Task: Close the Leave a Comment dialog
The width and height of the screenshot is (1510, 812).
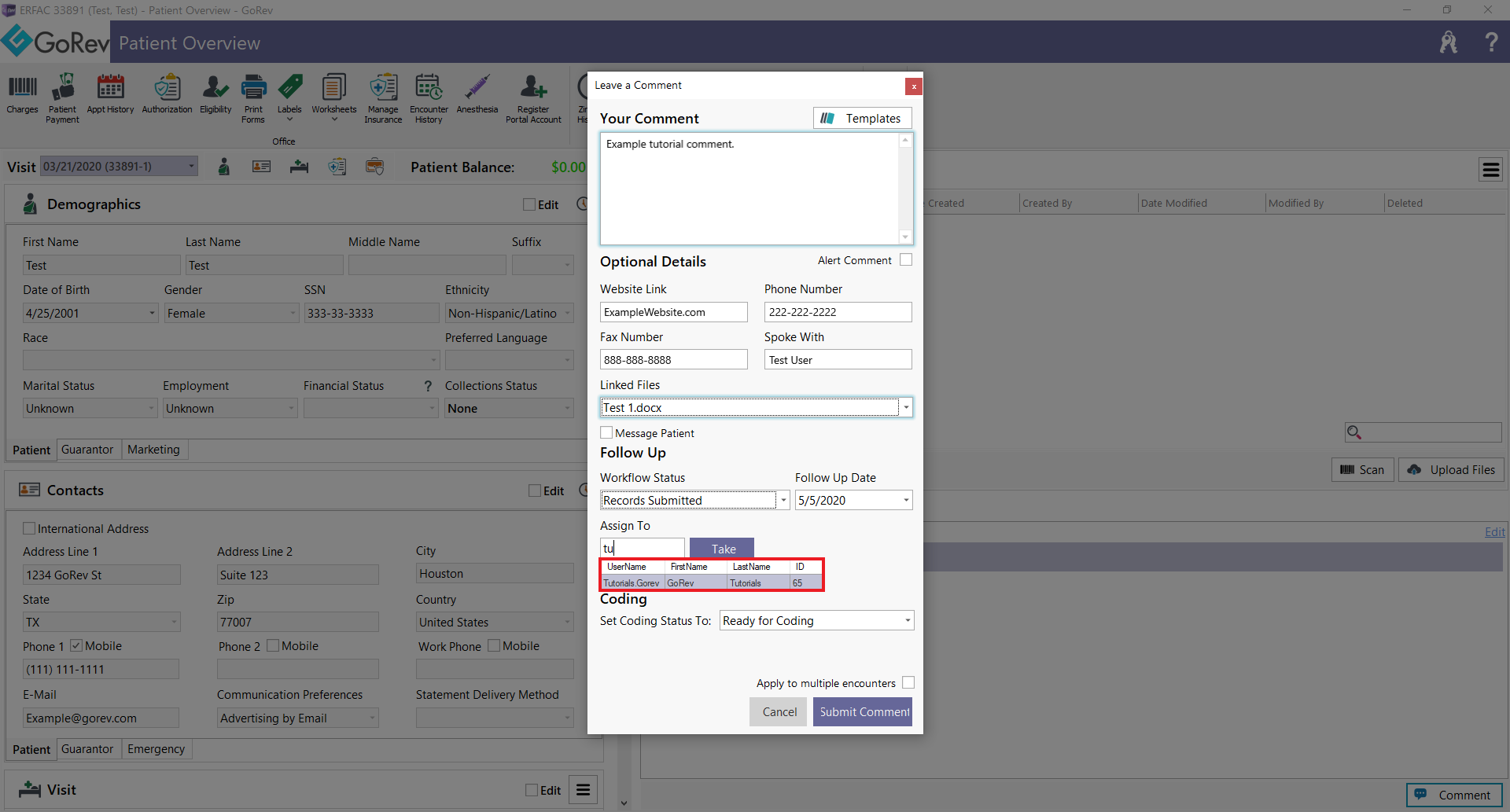Action: (x=913, y=86)
